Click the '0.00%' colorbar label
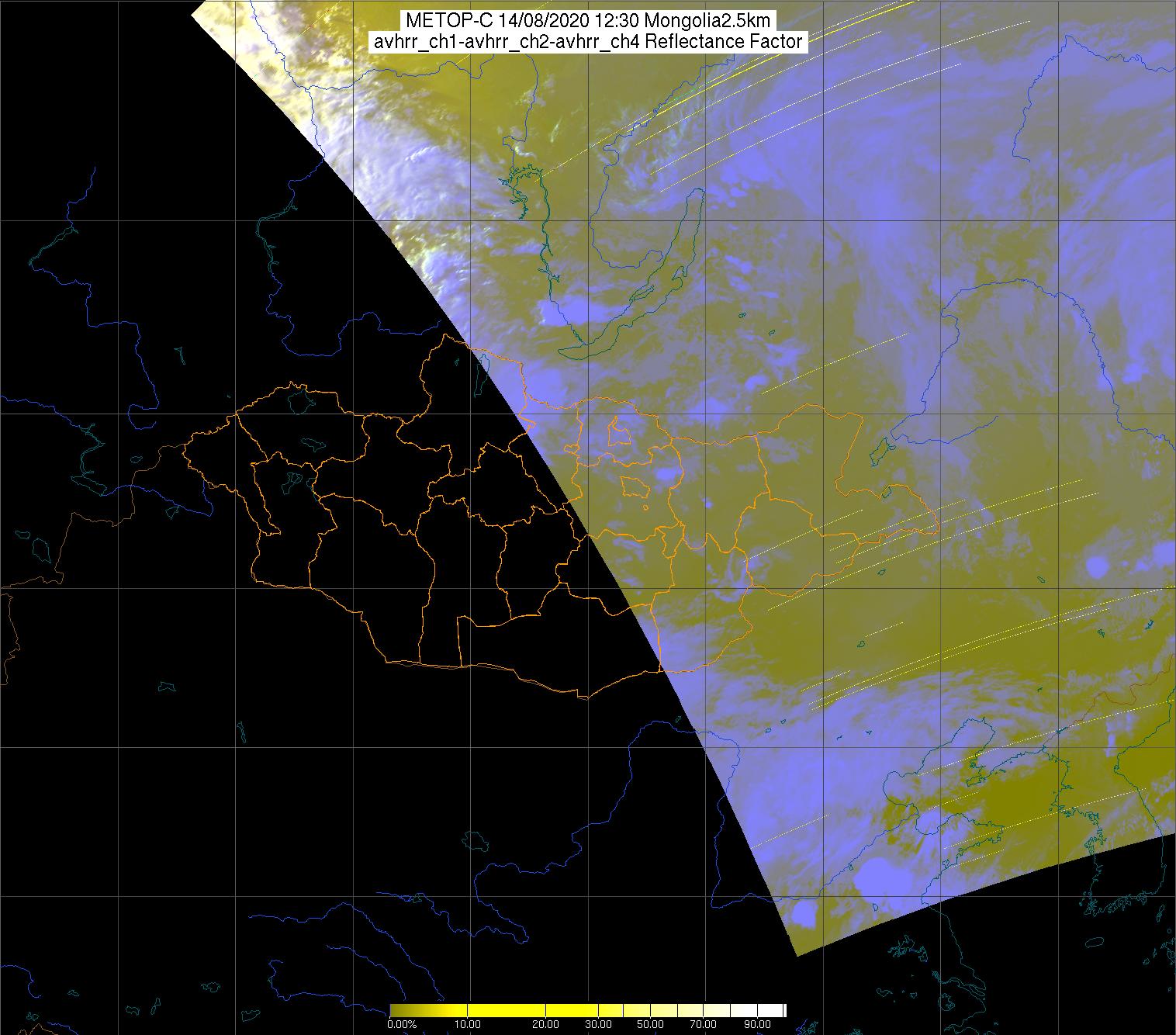The width and height of the screenshot is (1176, 1035). pyautogui.click(x=402, y=1024)
